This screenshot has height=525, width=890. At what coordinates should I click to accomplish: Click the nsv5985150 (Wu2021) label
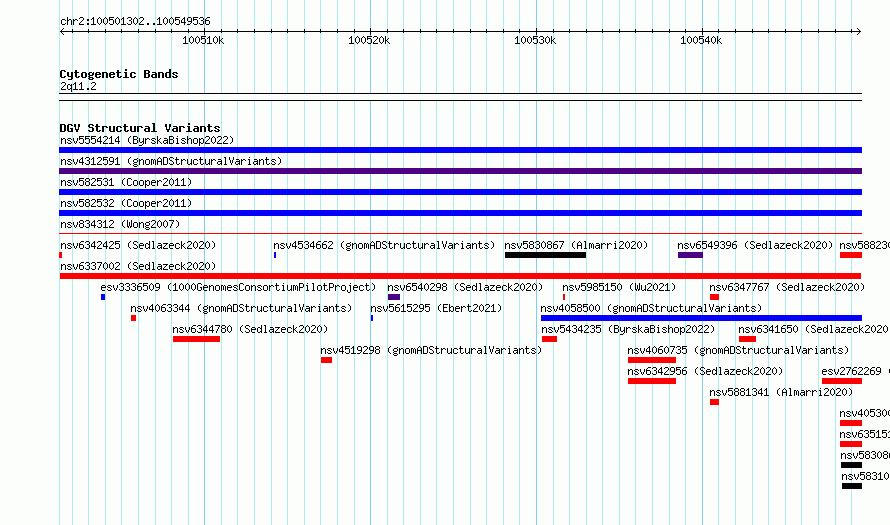point(619,287)
